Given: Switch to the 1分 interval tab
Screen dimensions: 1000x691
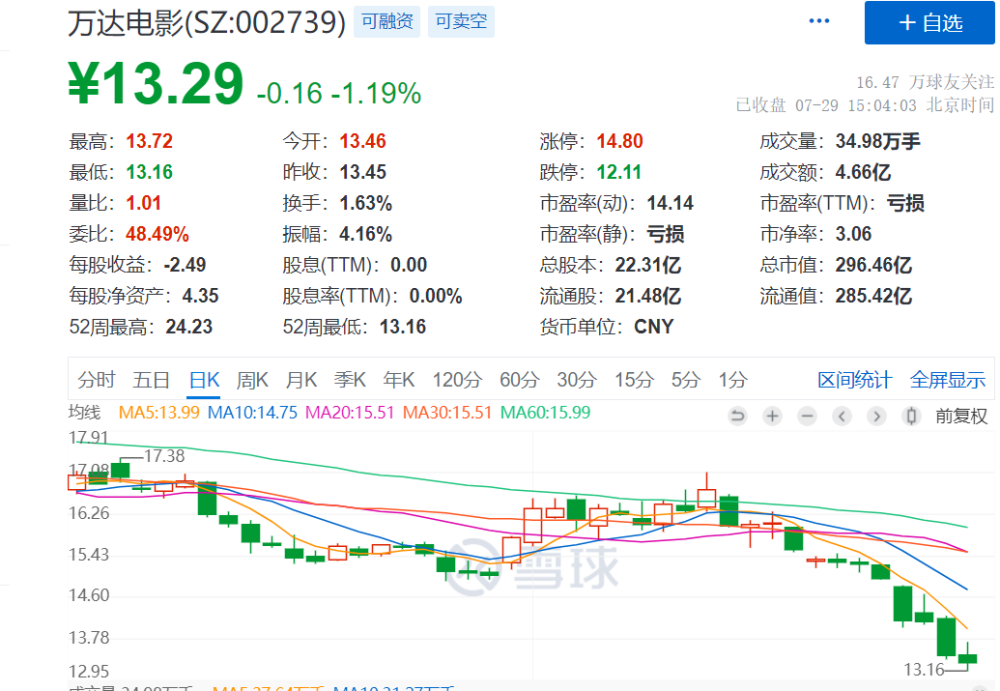Looking at the screenshot, I should tap(733, 380).
